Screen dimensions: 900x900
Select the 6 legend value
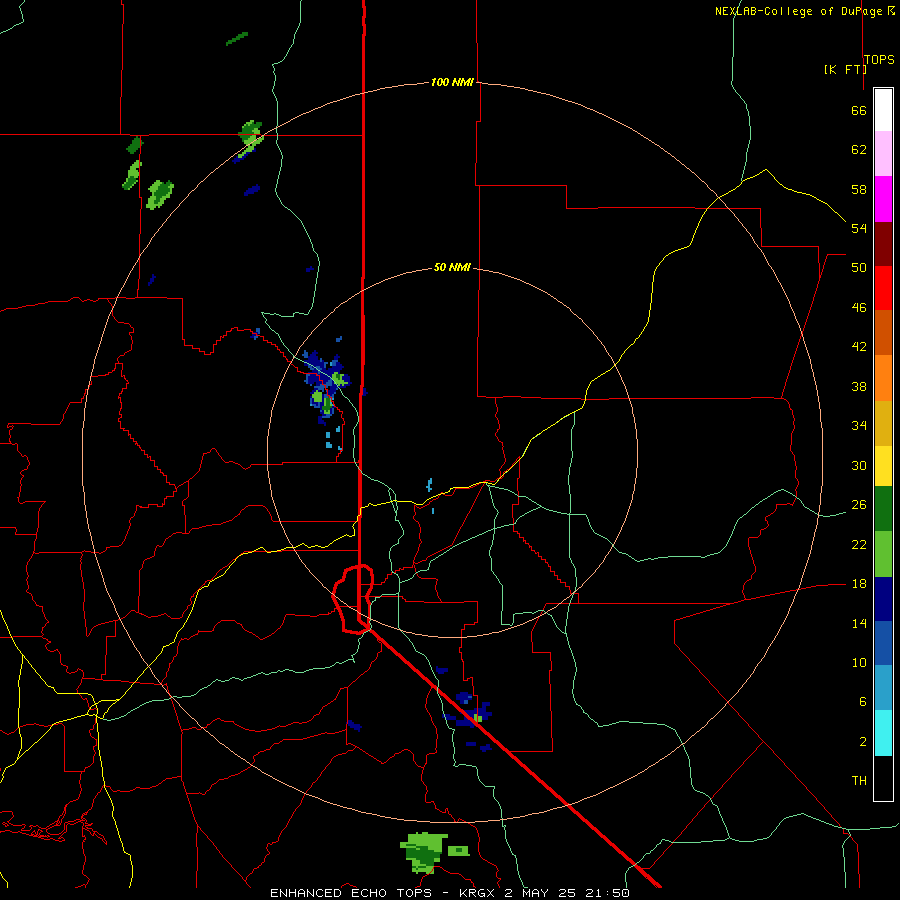(x=862, y=701)
